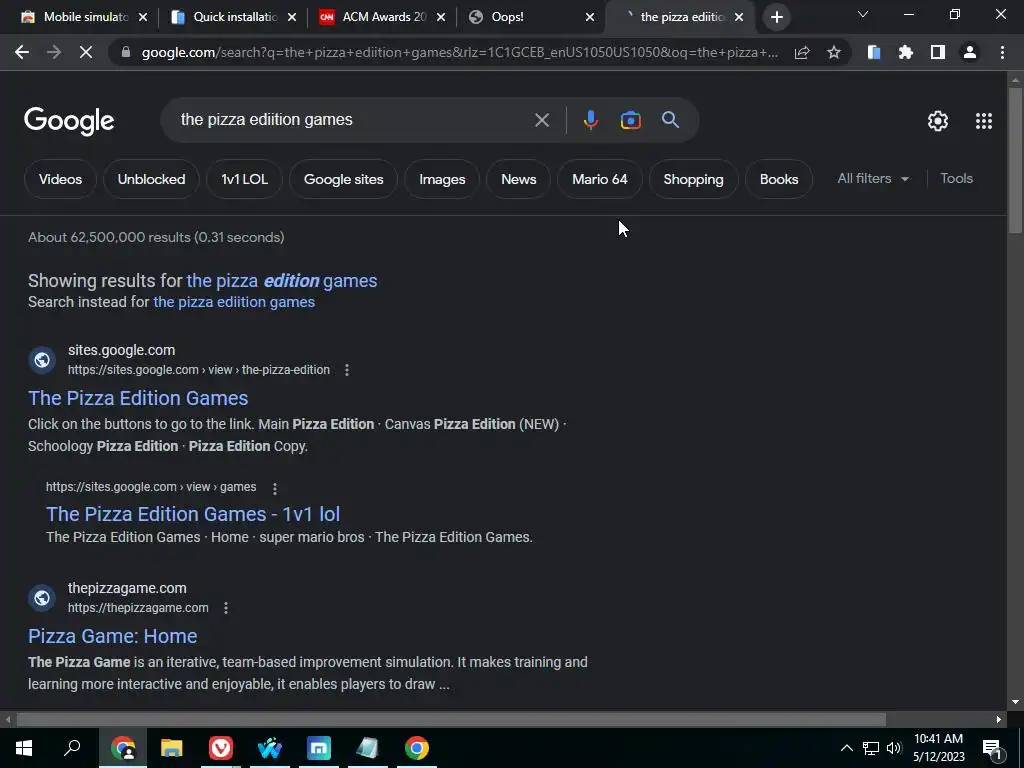Start a voice search with the microphone
Viewport: 1024px width, 768px height.
click(590, 120)
